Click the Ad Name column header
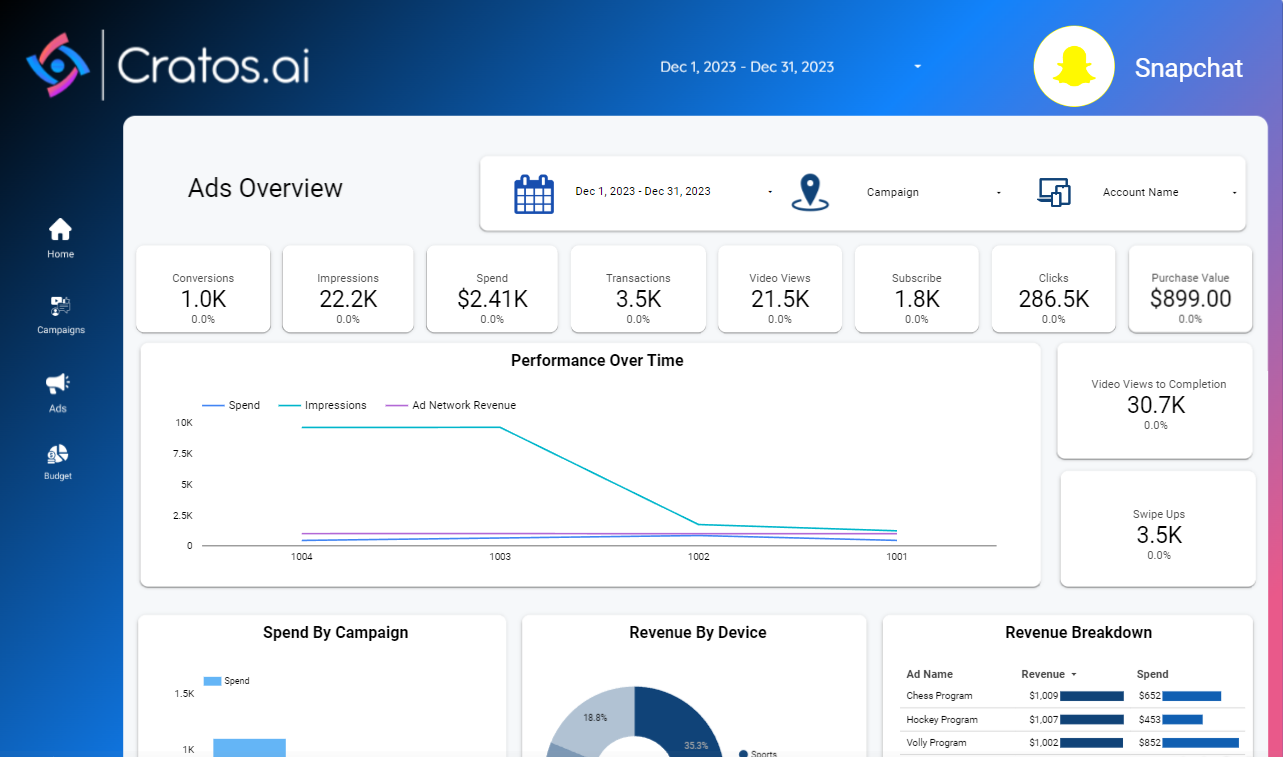Screen dimensions: 1283x757 click(930, 675)
